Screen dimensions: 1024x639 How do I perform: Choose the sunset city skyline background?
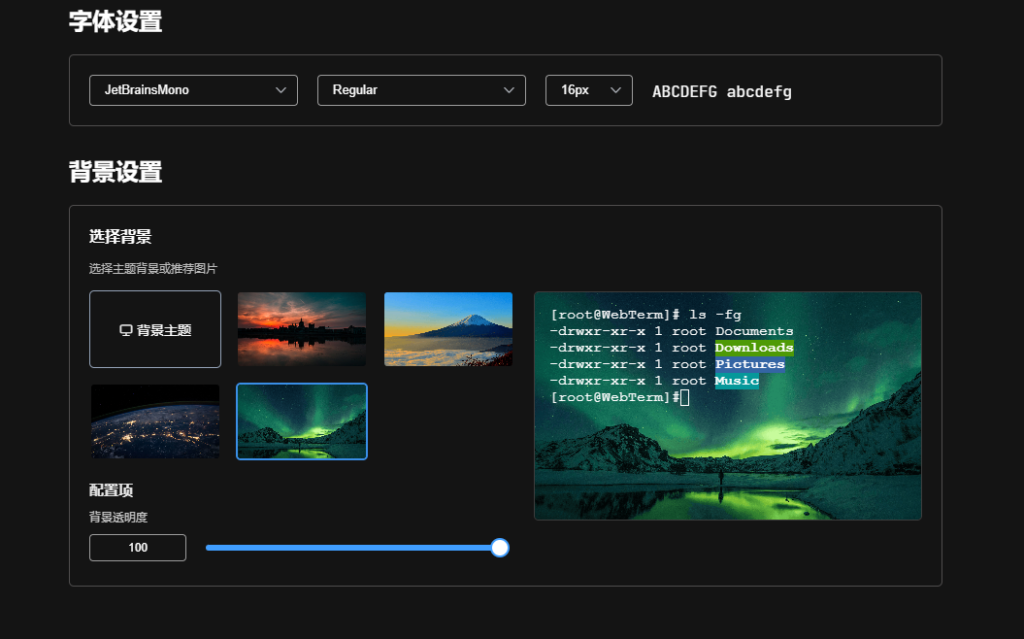pyautogui.click(x=302, y=329)
